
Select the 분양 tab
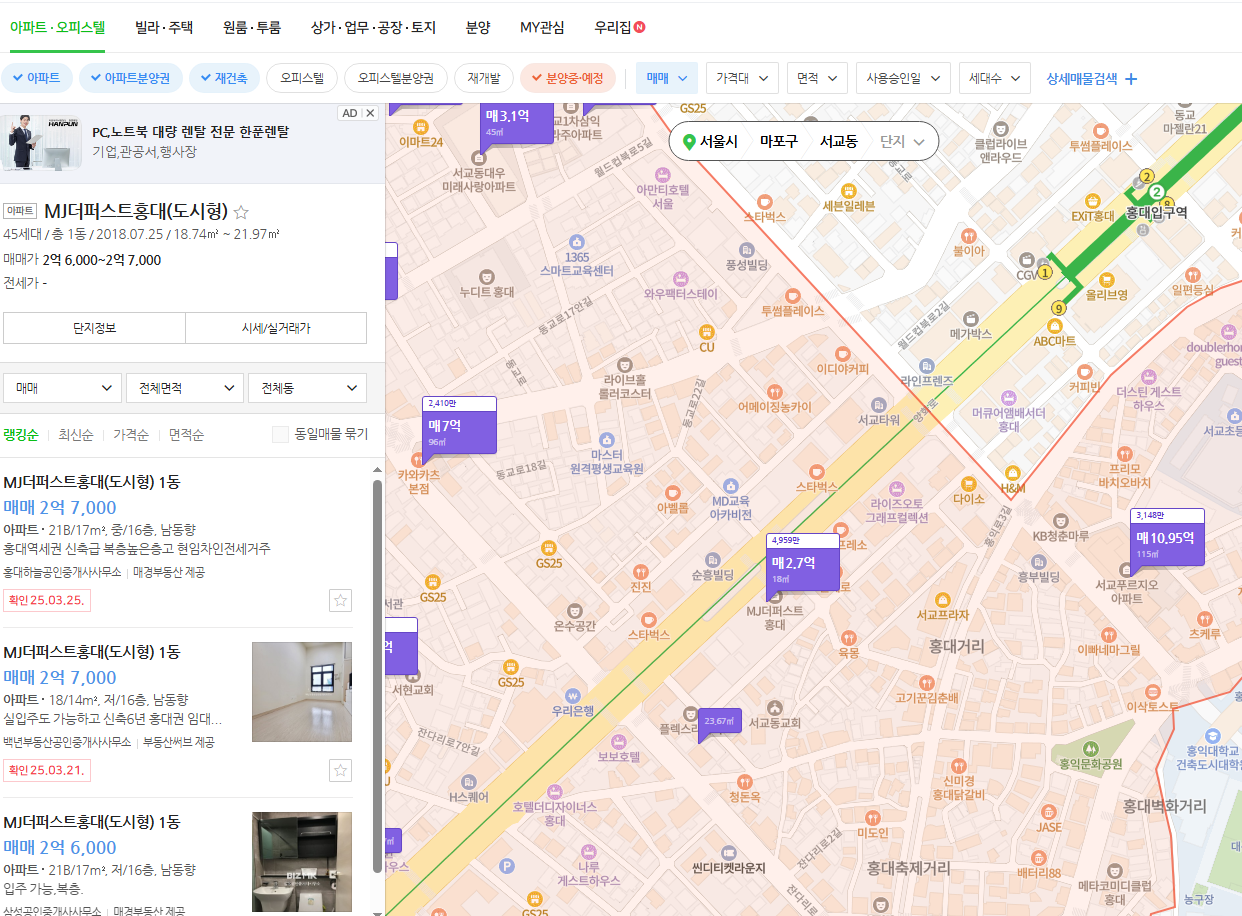(478, 28)
